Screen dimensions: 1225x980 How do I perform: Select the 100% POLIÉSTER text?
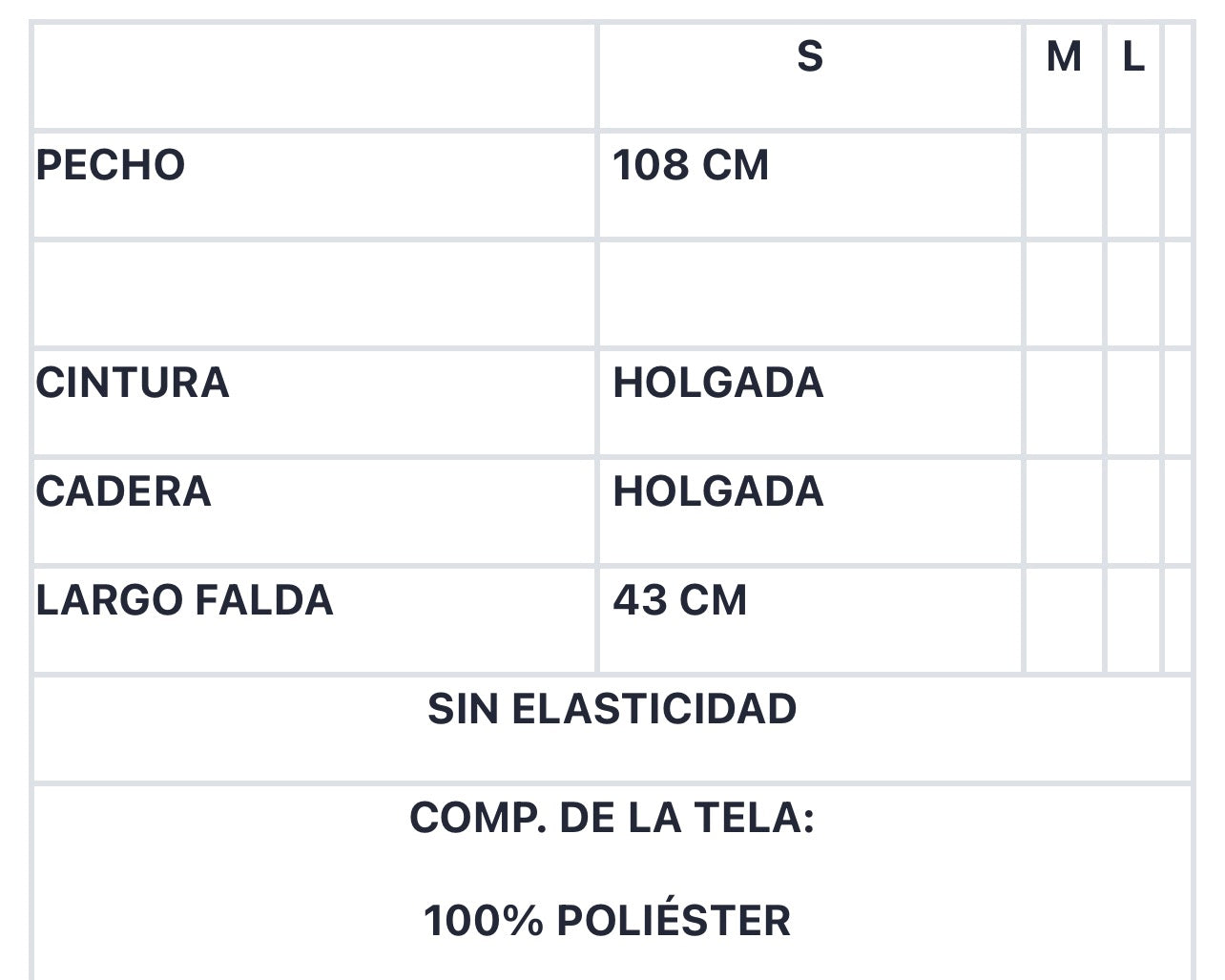pyautogui.click(x=608, y=921)
